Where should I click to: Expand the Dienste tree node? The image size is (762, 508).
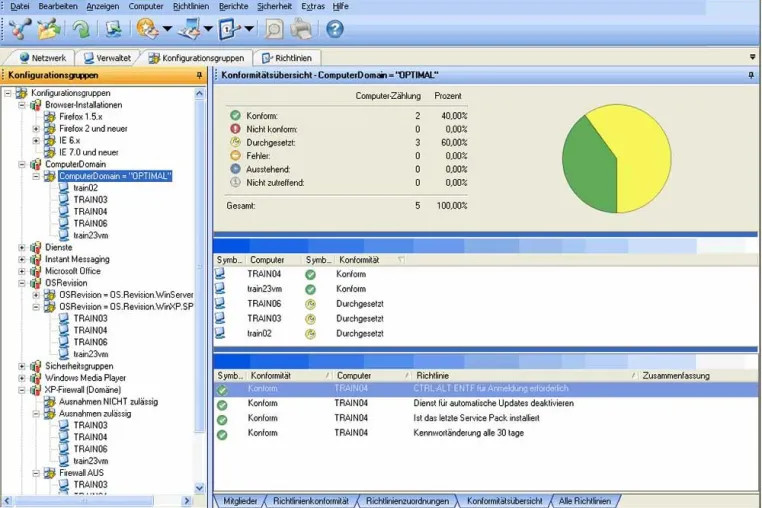22,247
